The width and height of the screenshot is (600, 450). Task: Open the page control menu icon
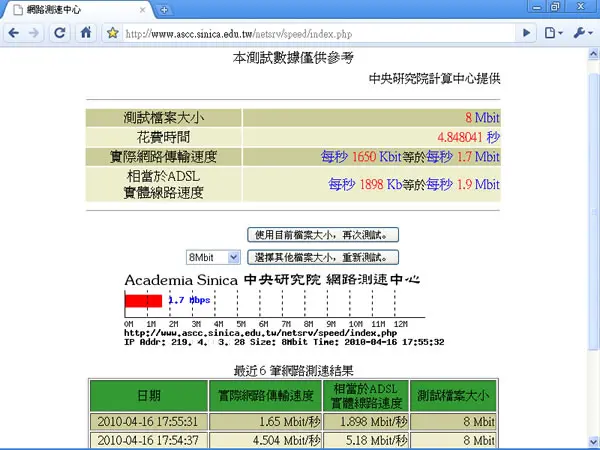pyautogui.click(x=553, y=33)
